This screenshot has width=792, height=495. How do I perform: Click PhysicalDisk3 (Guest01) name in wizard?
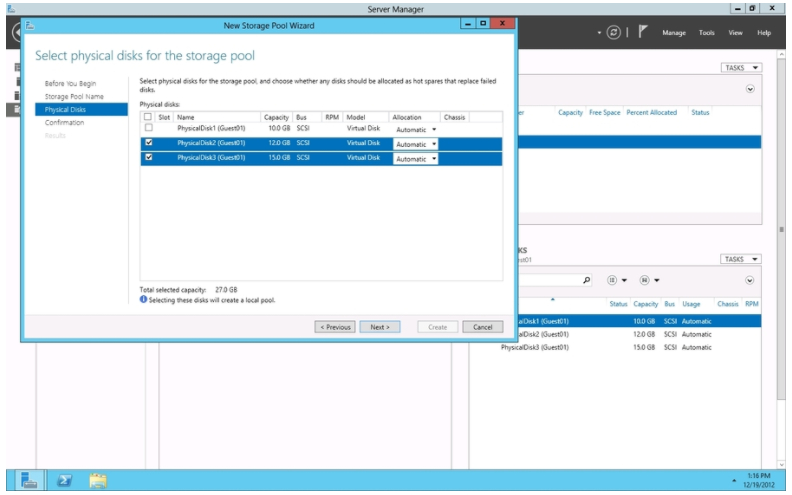point(211,158)
